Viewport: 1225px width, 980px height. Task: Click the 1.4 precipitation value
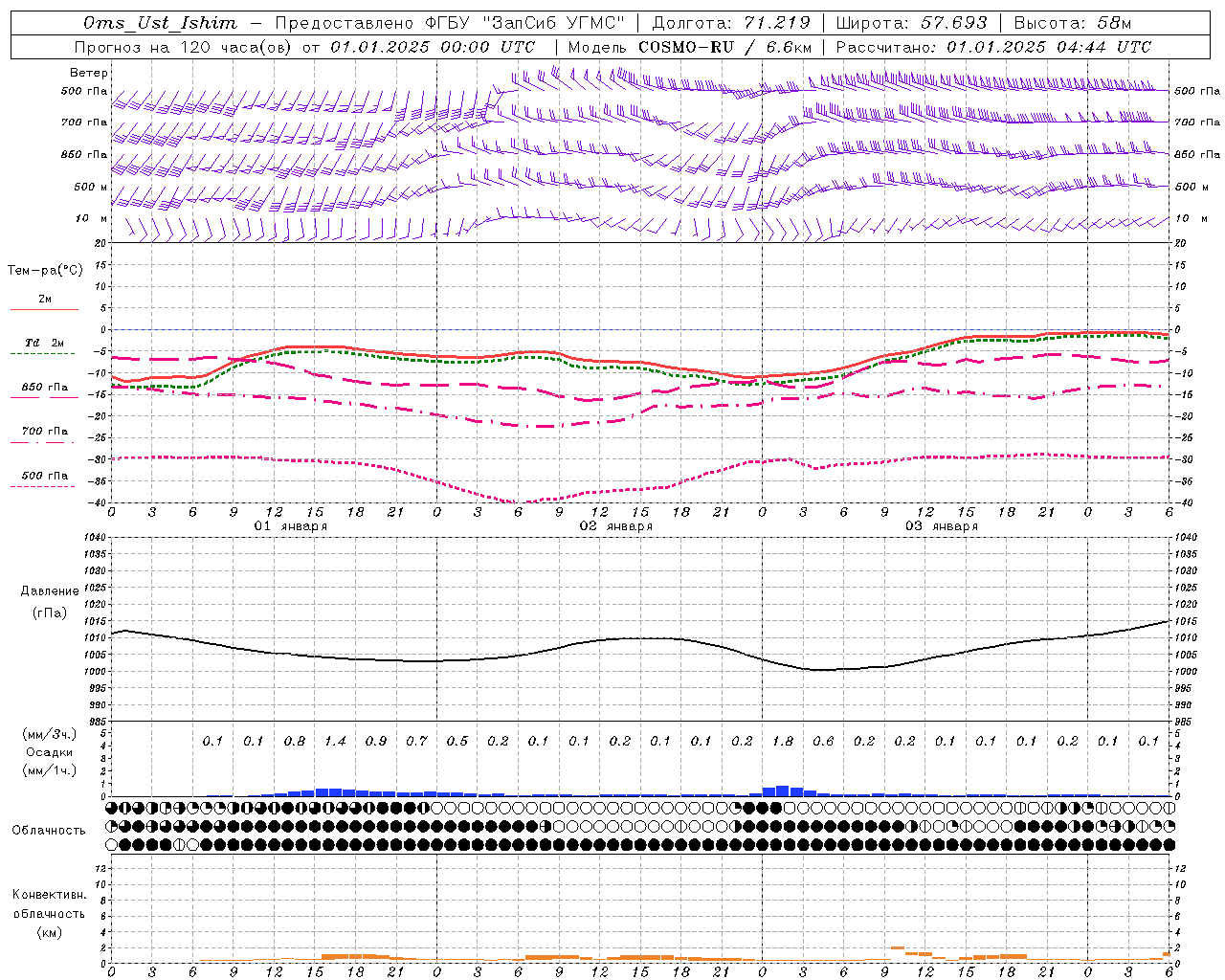pos(335,741)
